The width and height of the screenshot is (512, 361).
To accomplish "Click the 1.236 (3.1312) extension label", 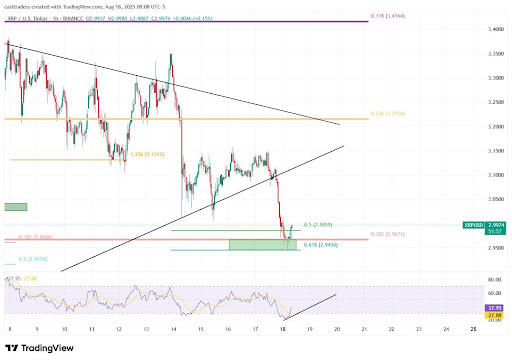I will pos(147,154).
